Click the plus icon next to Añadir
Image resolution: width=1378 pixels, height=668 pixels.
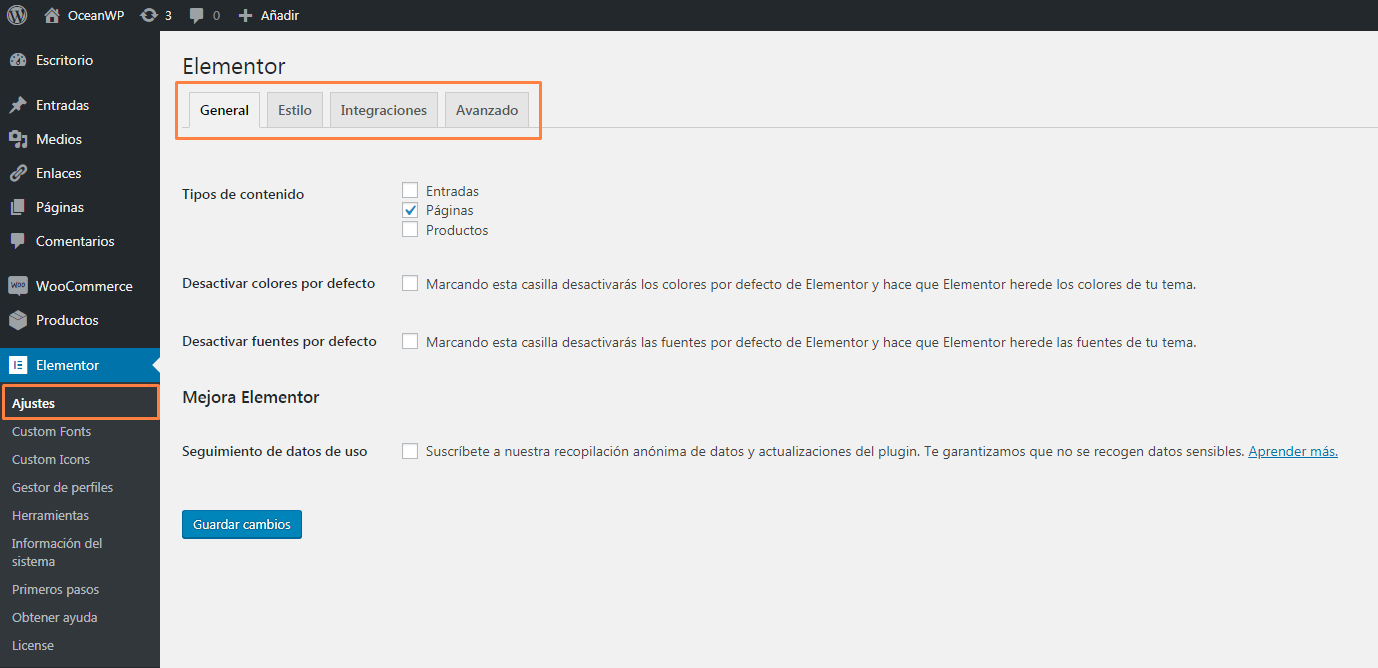[245, 15]
